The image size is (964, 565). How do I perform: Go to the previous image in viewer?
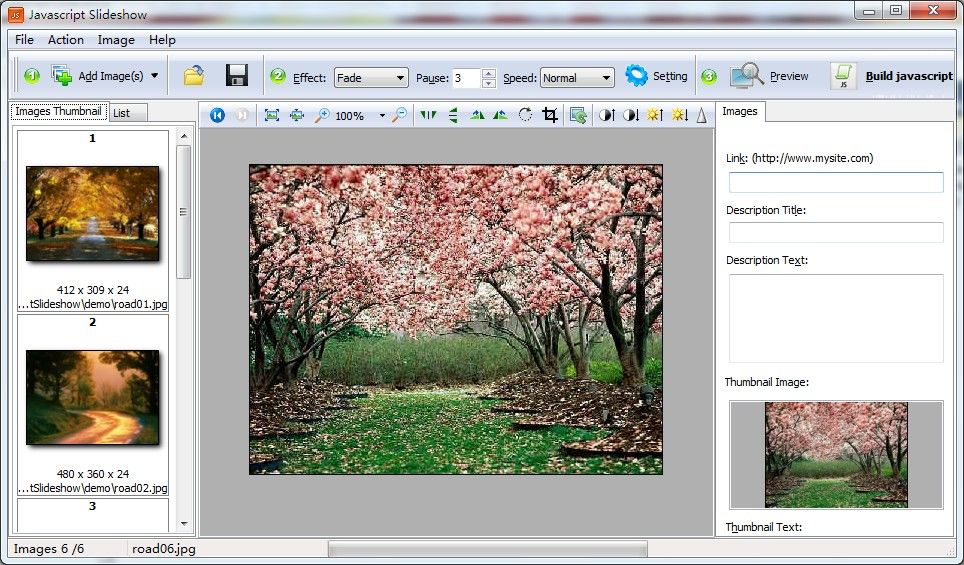217,115
